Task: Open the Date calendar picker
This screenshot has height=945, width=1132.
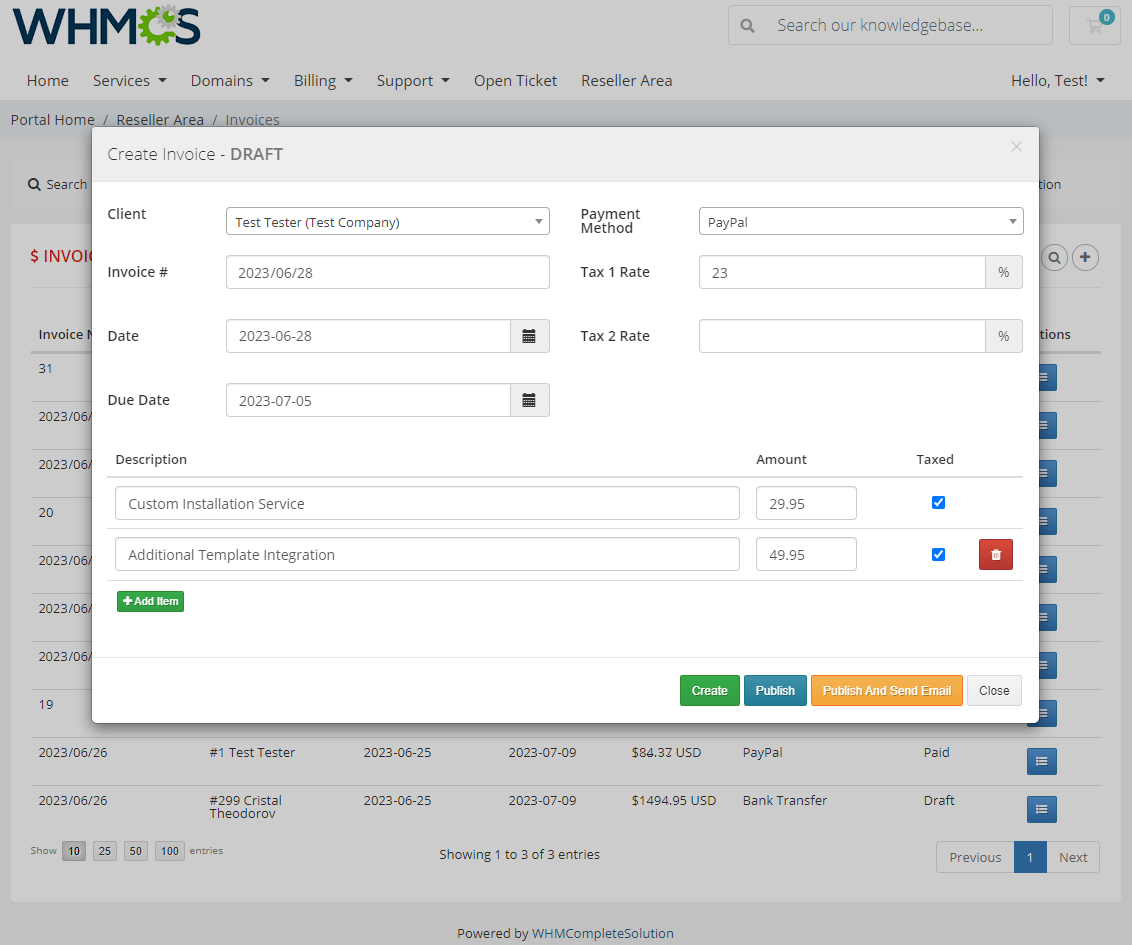Action: [x=530, y=336]
